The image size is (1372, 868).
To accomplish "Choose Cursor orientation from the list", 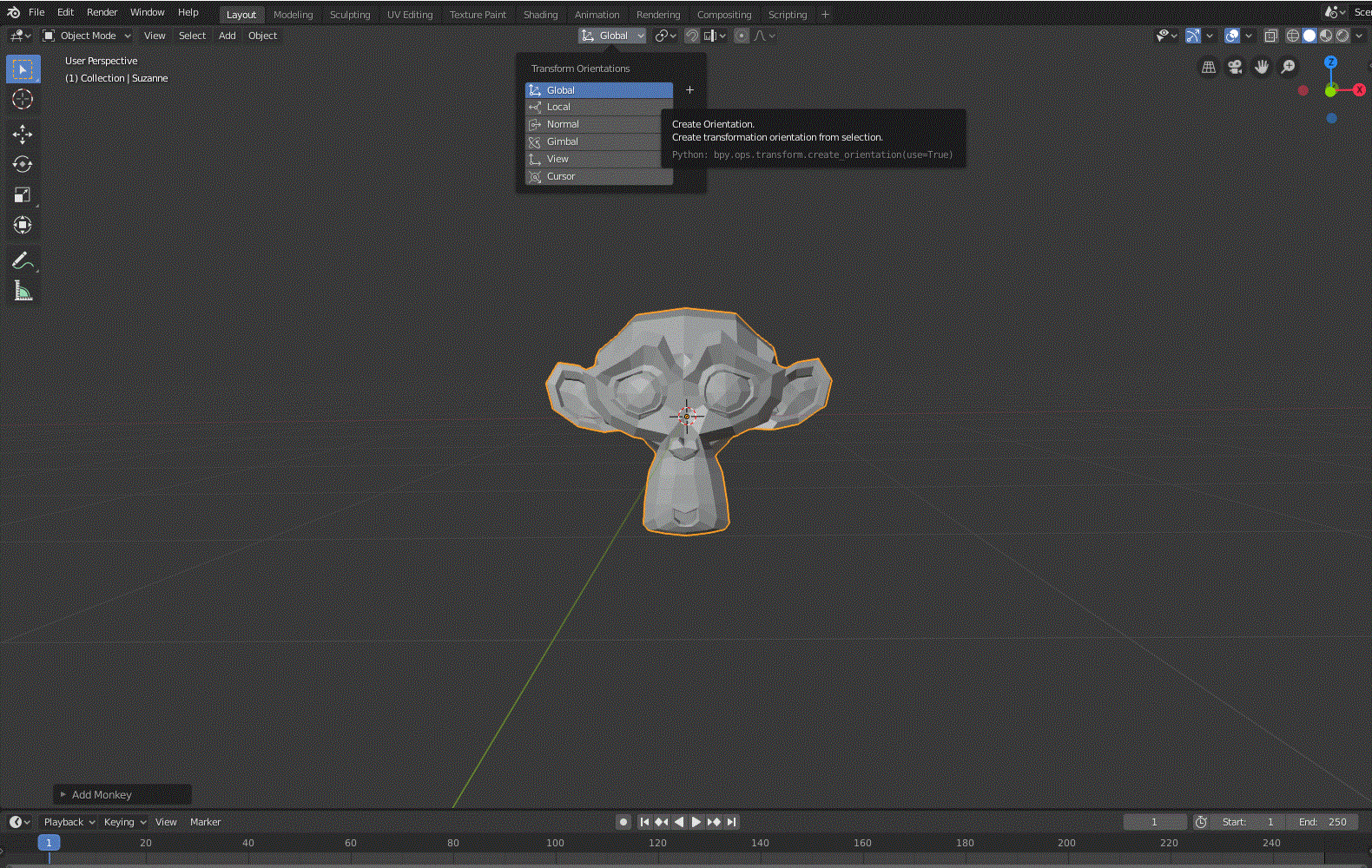I will pyautogui.click(x=599, y=176).
